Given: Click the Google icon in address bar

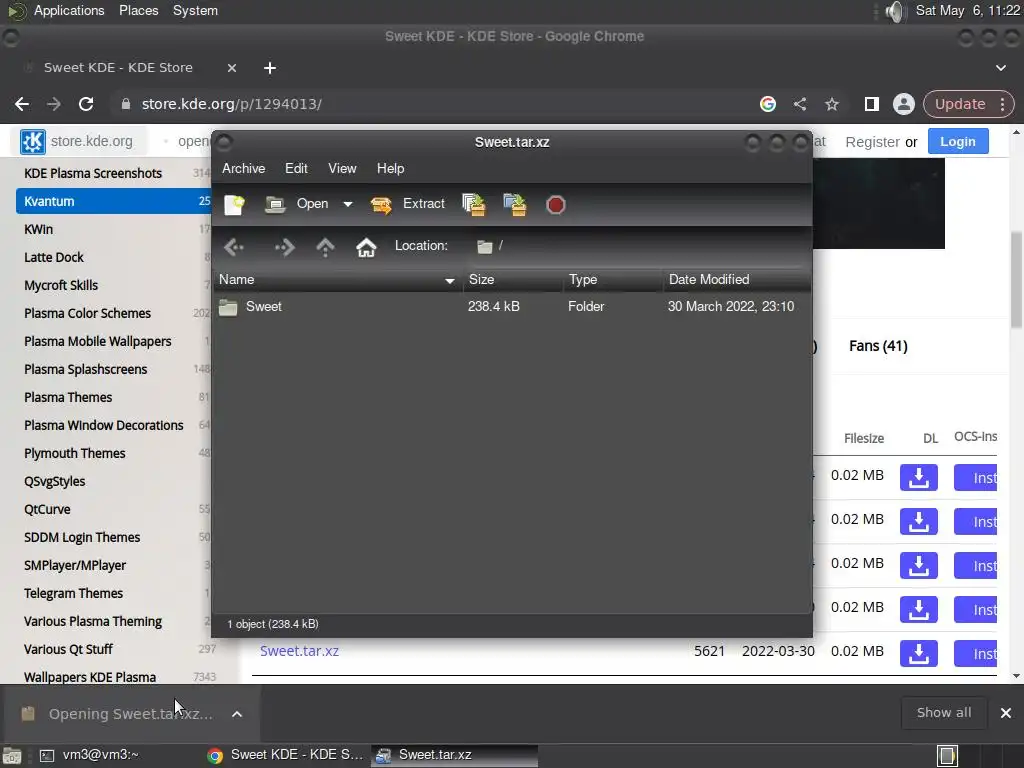Looking at the screenshot, I should [768, 104].
